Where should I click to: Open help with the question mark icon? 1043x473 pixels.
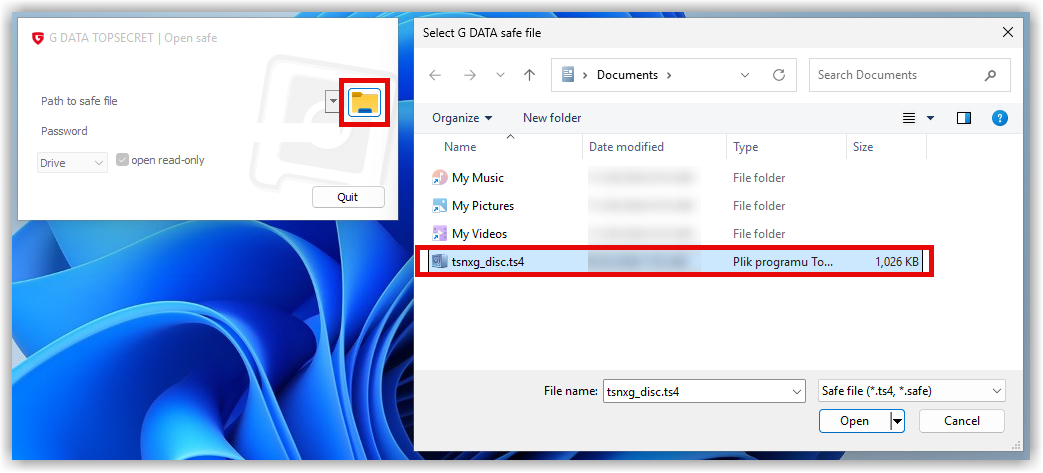tap(999, 118)
